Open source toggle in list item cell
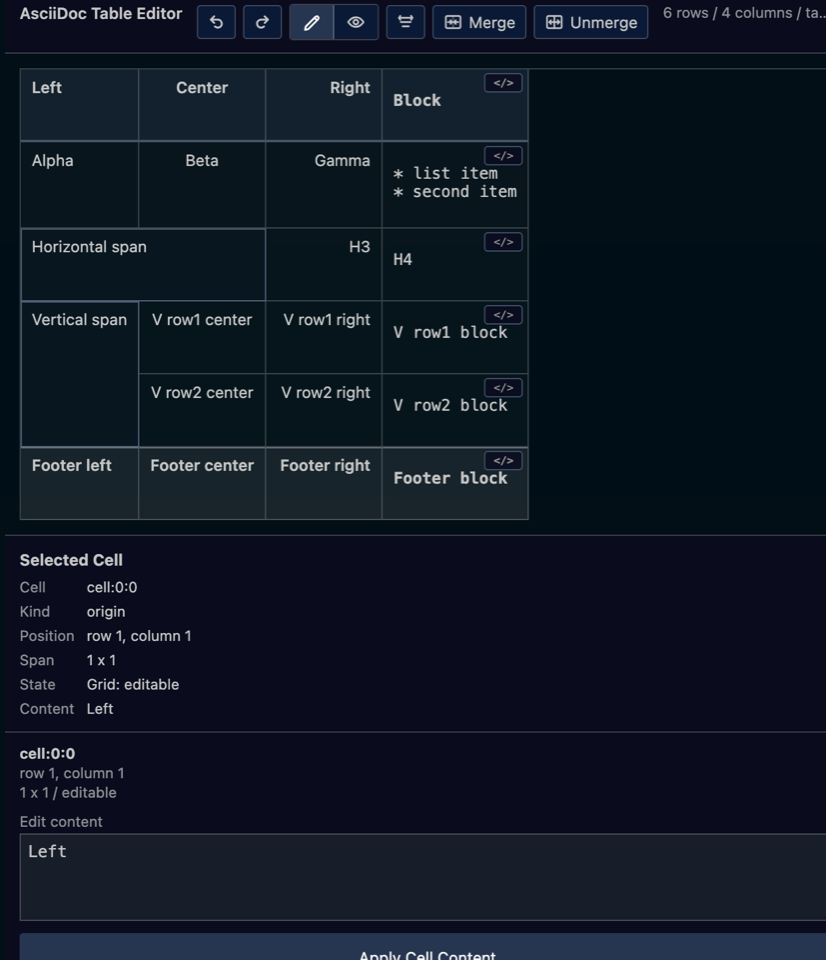 (503, 156)
